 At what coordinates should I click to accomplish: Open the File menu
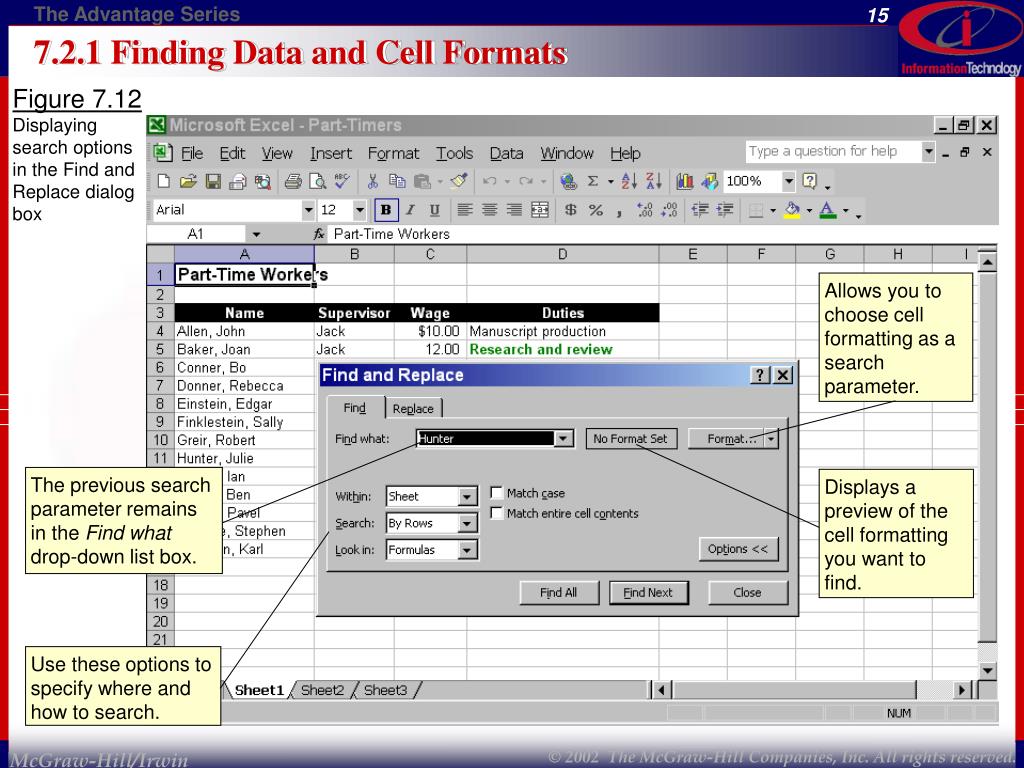(191, 153)
